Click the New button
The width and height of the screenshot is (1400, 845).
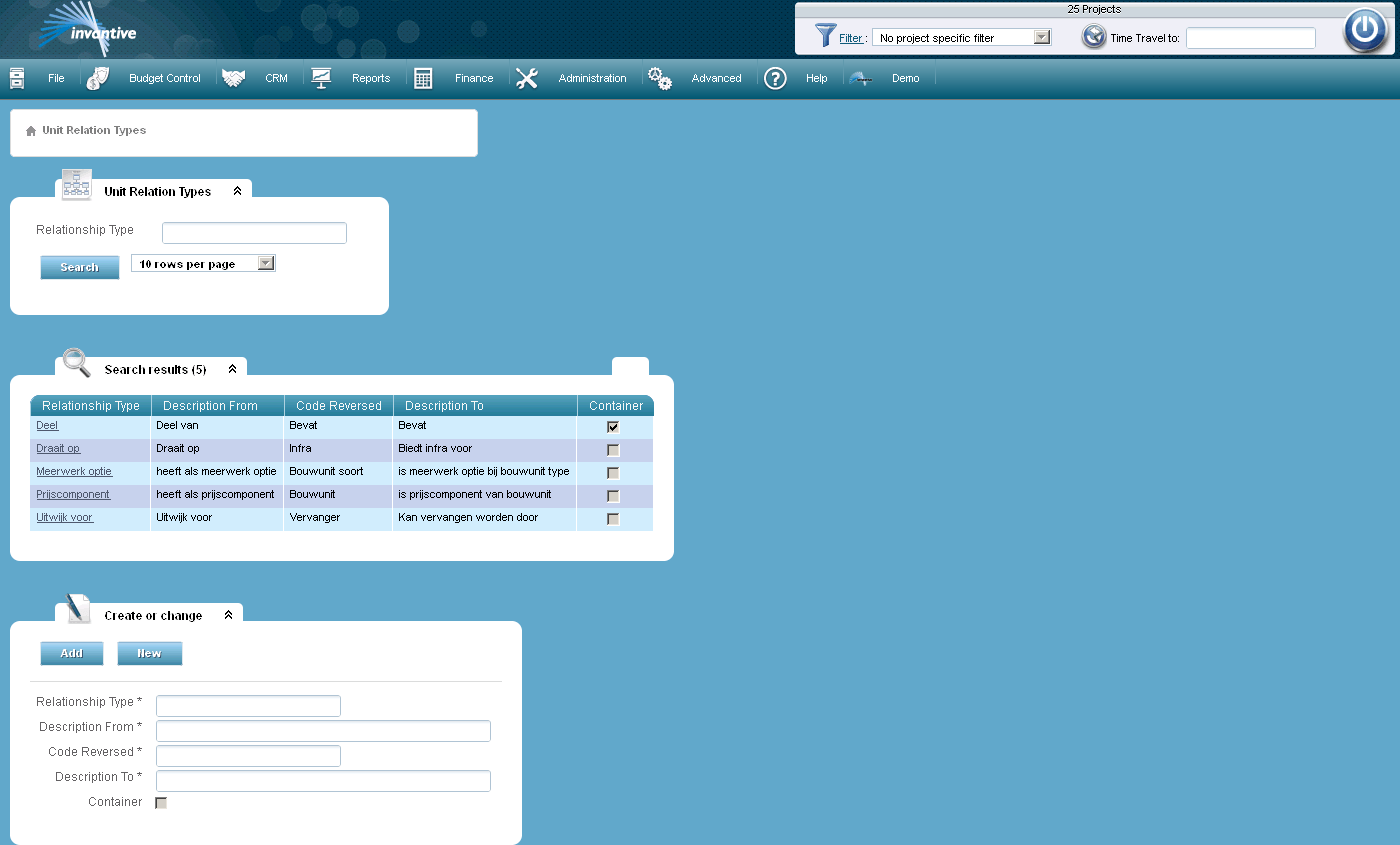(x=149, y=653)
